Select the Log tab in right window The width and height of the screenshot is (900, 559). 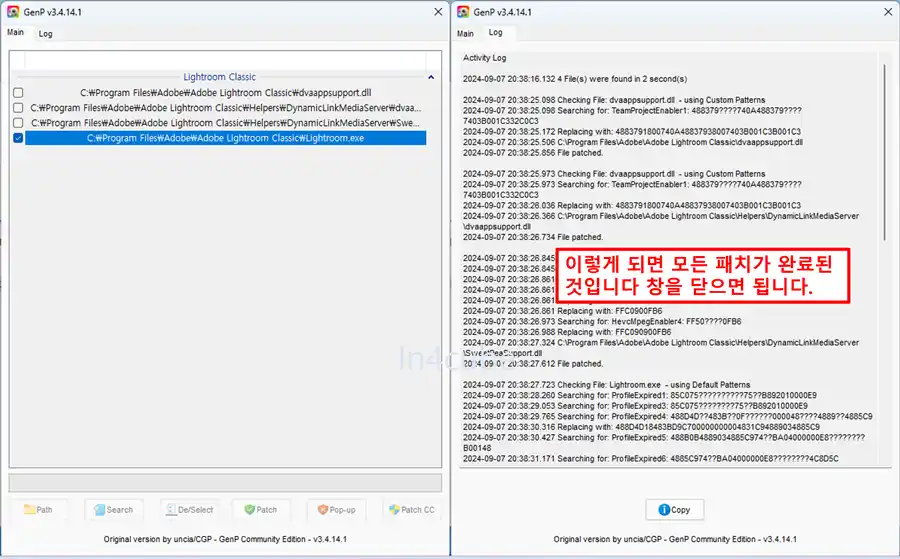pyautogui.click(x=495, y=33)
